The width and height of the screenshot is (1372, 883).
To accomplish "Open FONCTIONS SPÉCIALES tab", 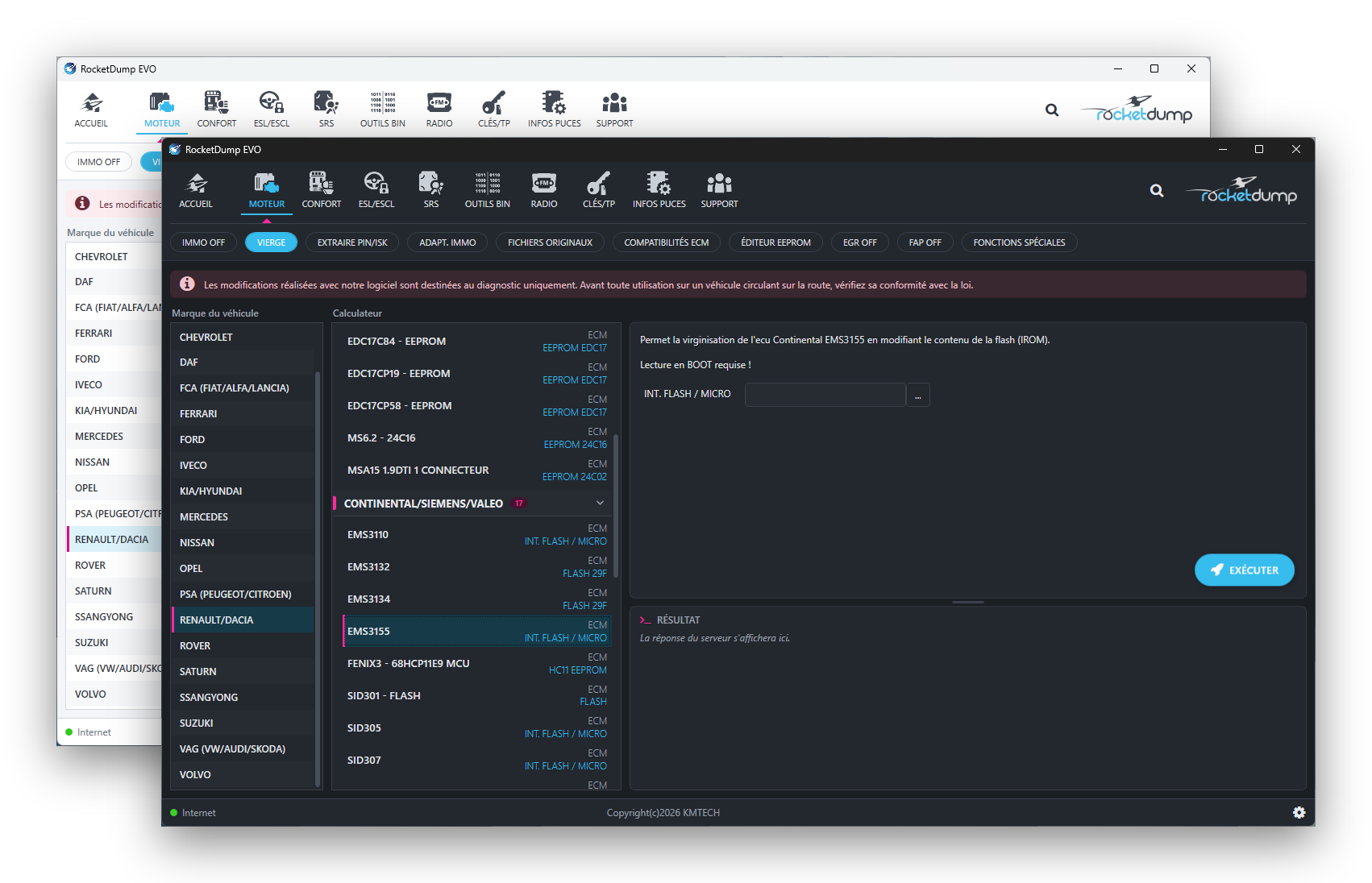I will tap(1020, 243).
